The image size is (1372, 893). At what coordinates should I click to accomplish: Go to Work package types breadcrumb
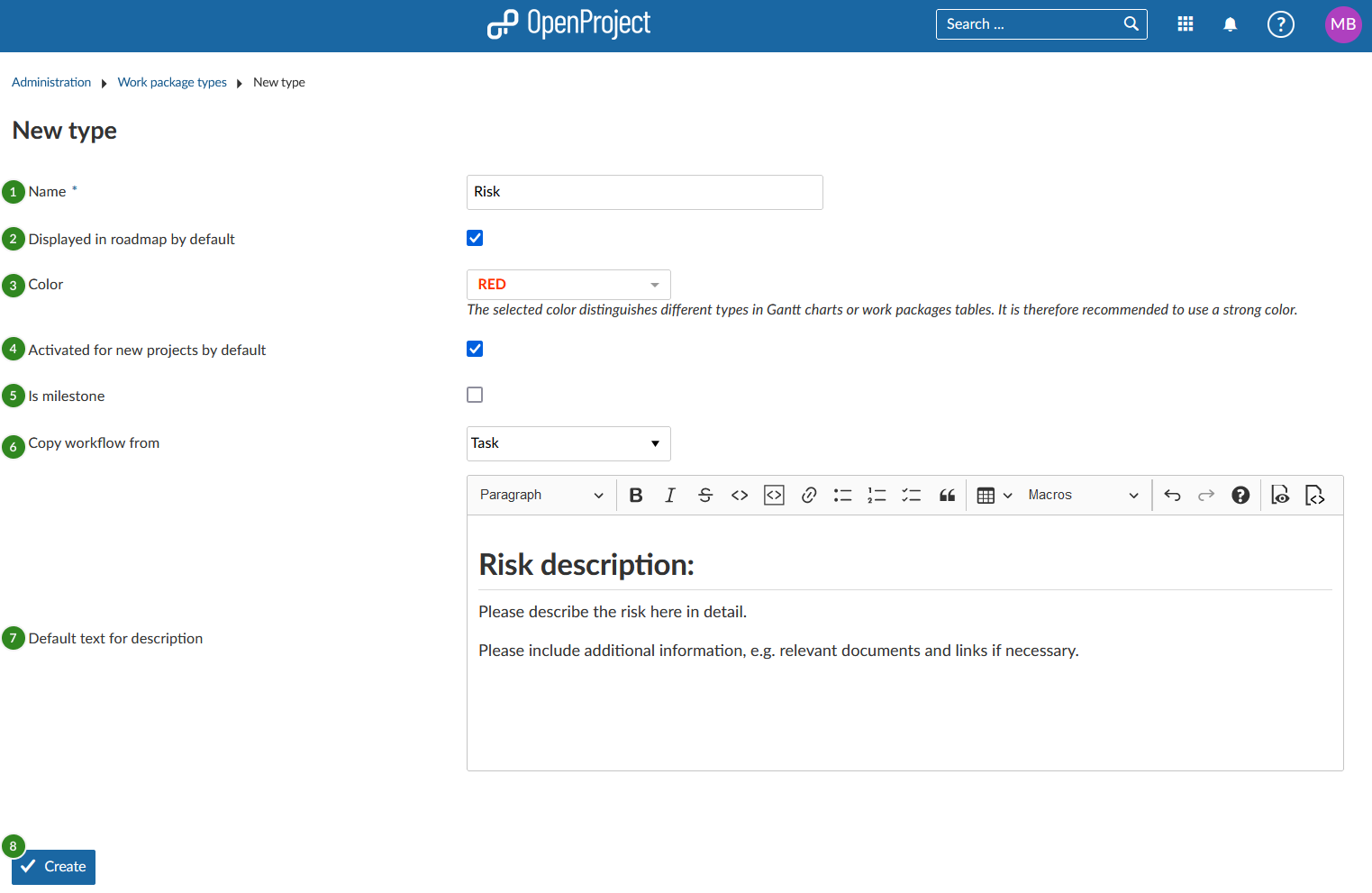point(172,82)
